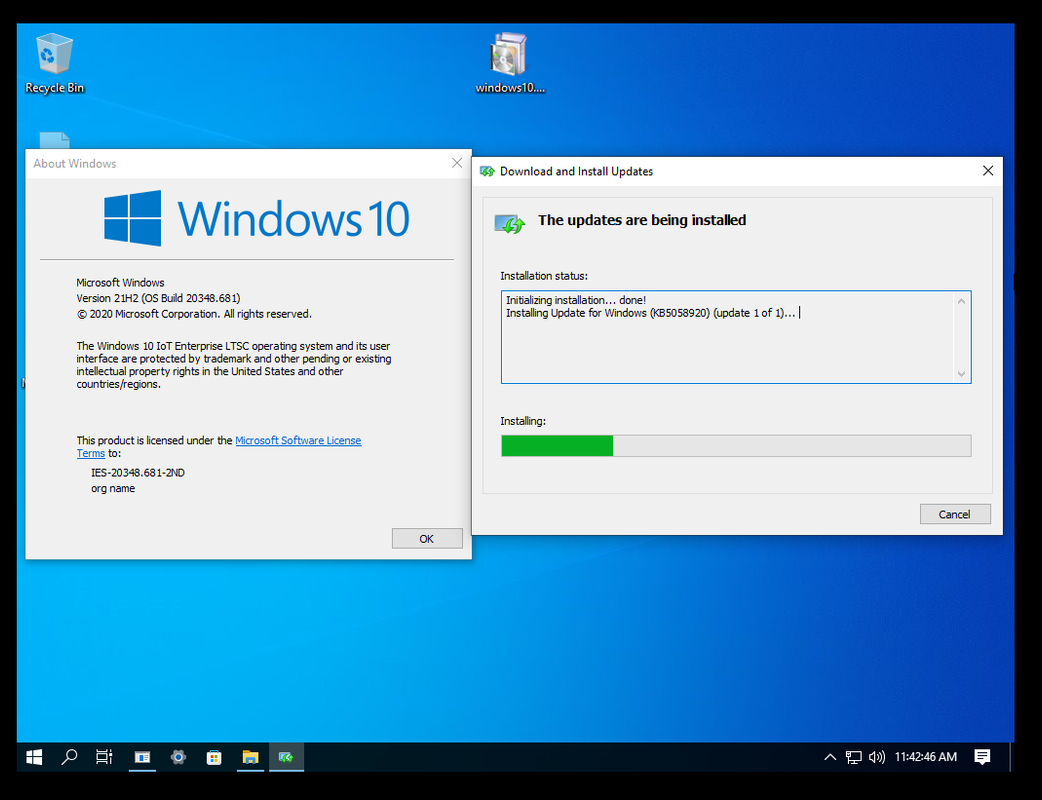The image size is (1042, 800).
Task: Click the 'org name' text
Action: point(113,489)
